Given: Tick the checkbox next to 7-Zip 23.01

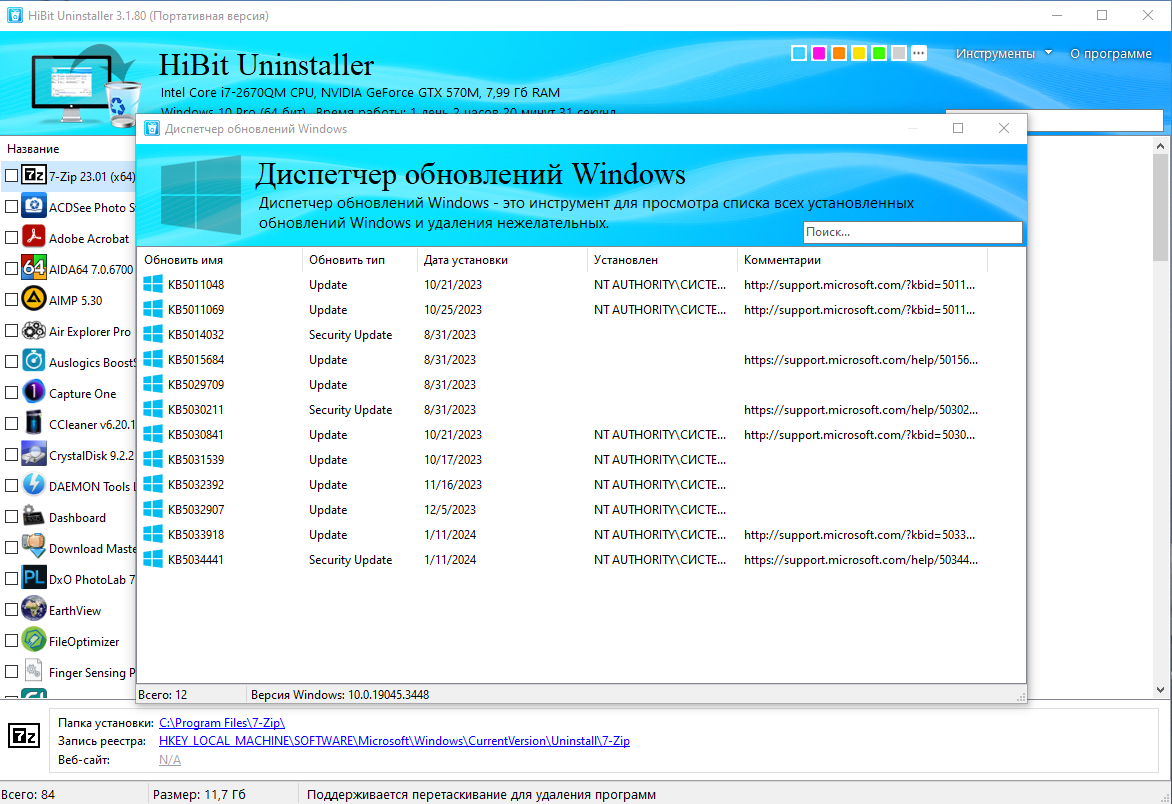Looking at the screenshot, I should (11, 176).
